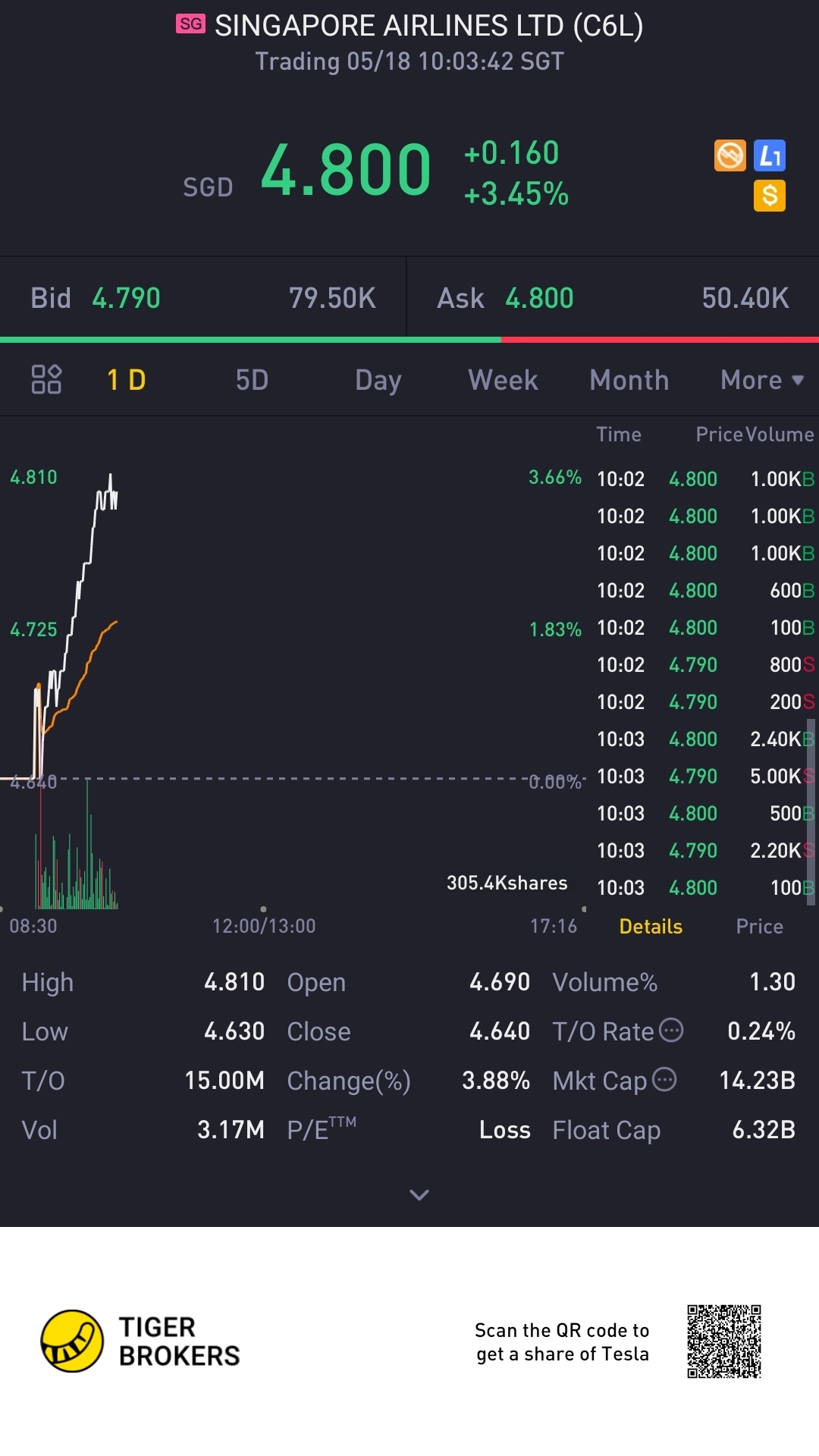Open T/O Rate info bubble icon
This screenshot has height=1456, width=819.
671,1030
